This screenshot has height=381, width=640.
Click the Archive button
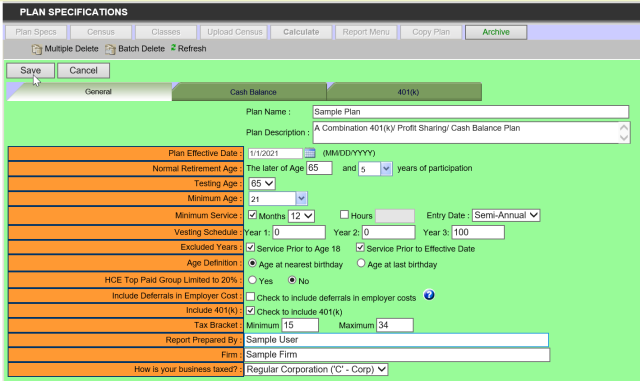click(x=496, y=32)
